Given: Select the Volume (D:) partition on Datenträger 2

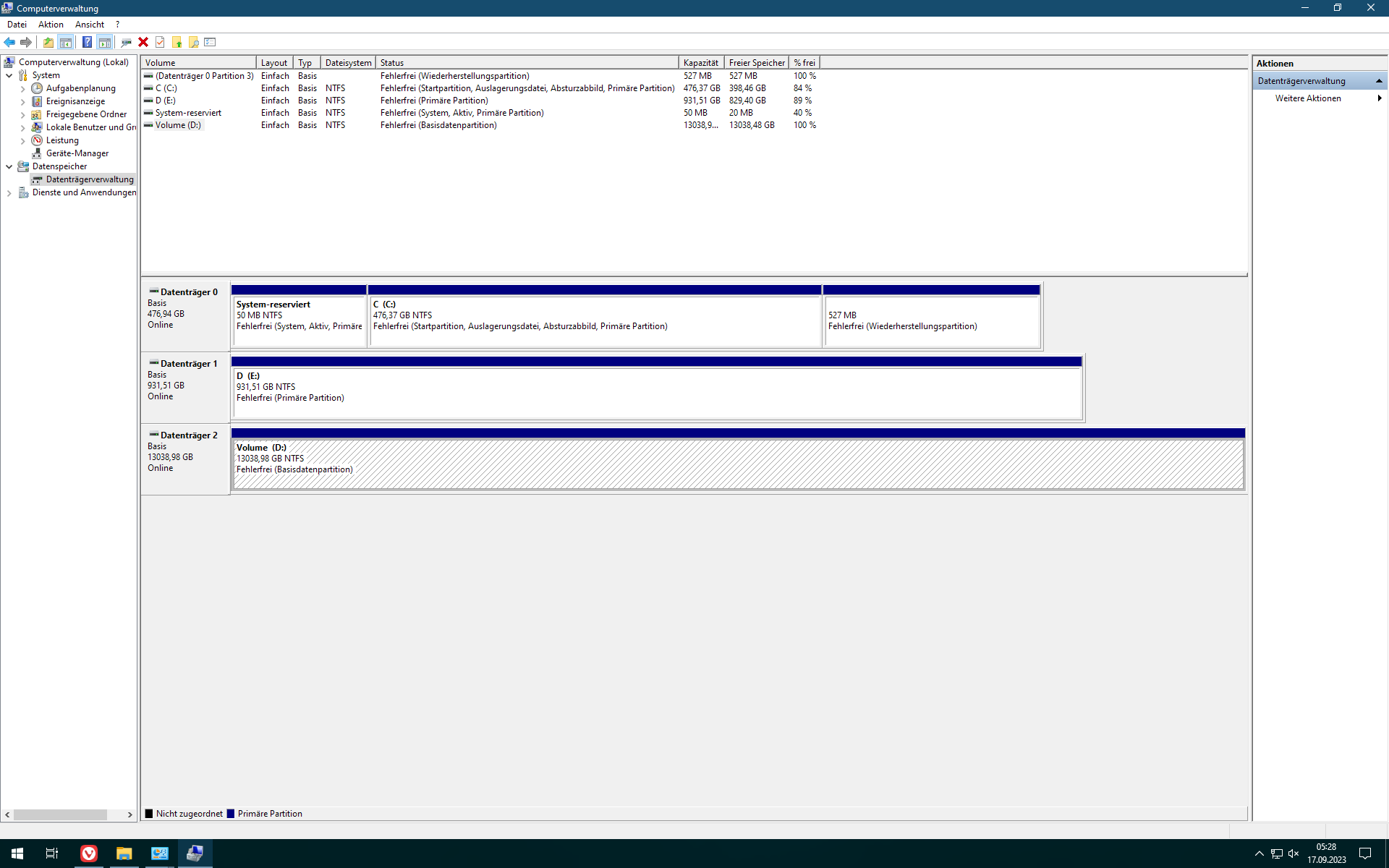Looking at the screenshot, I should pos(738,464).
